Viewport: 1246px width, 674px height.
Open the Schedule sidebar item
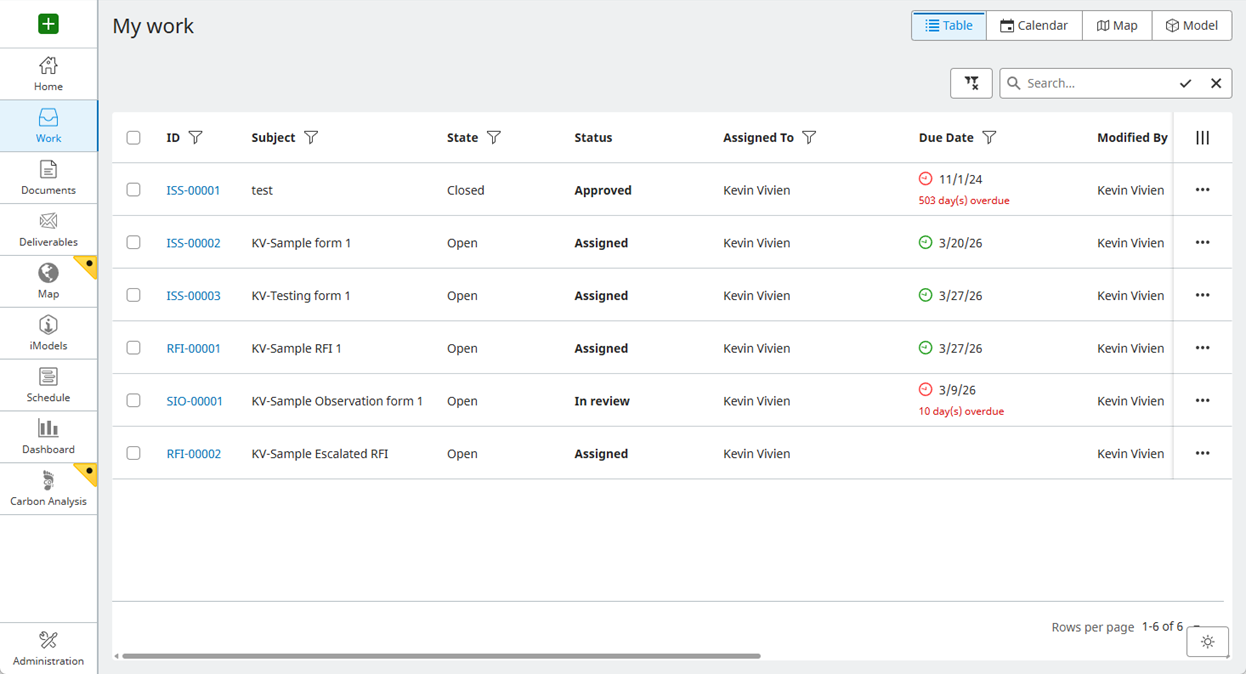[x=48, y=386]
